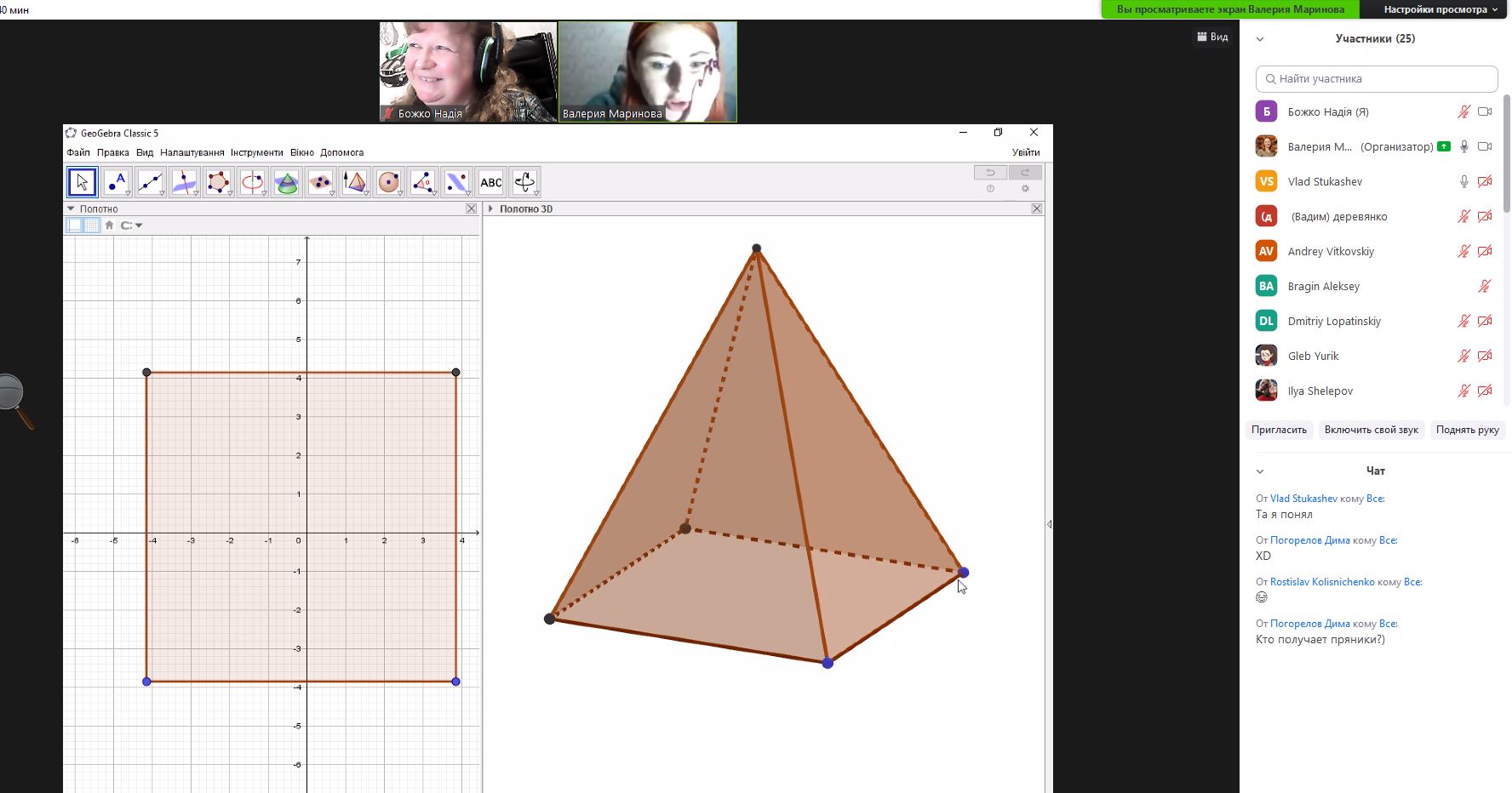Select the Point tool in GeoGebra
The image size is (1512, 793).
click(x=117, y=182)
